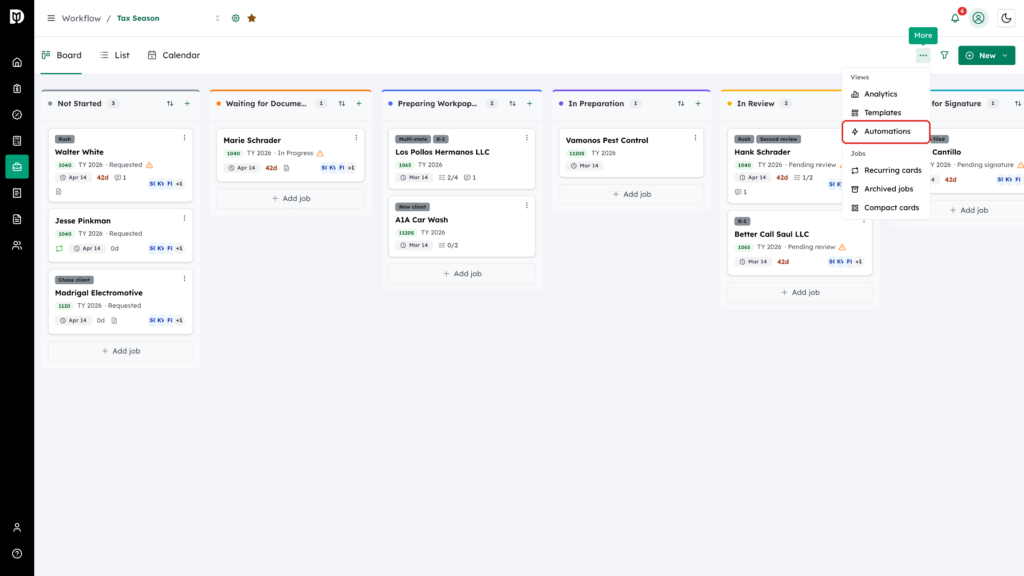Open Marie Schrader card options menu
The width and height of the screenshot is (1024, 576).
pos(356,138)
